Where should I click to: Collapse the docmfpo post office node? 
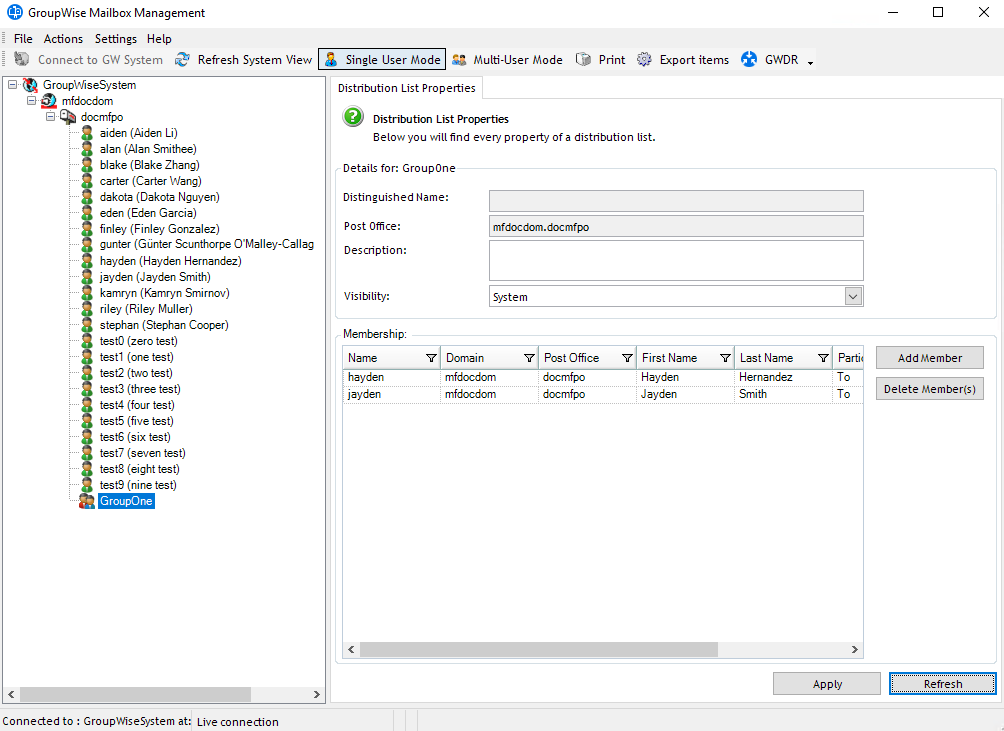[x=50, y=116]
